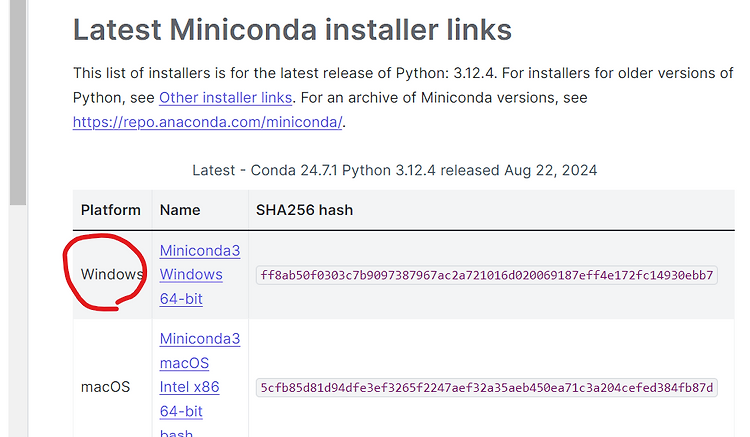Click Python: 3.12.4 in the intro paragraph
The width and height of the screenshot is (750, 437).
tap(446, 73)
